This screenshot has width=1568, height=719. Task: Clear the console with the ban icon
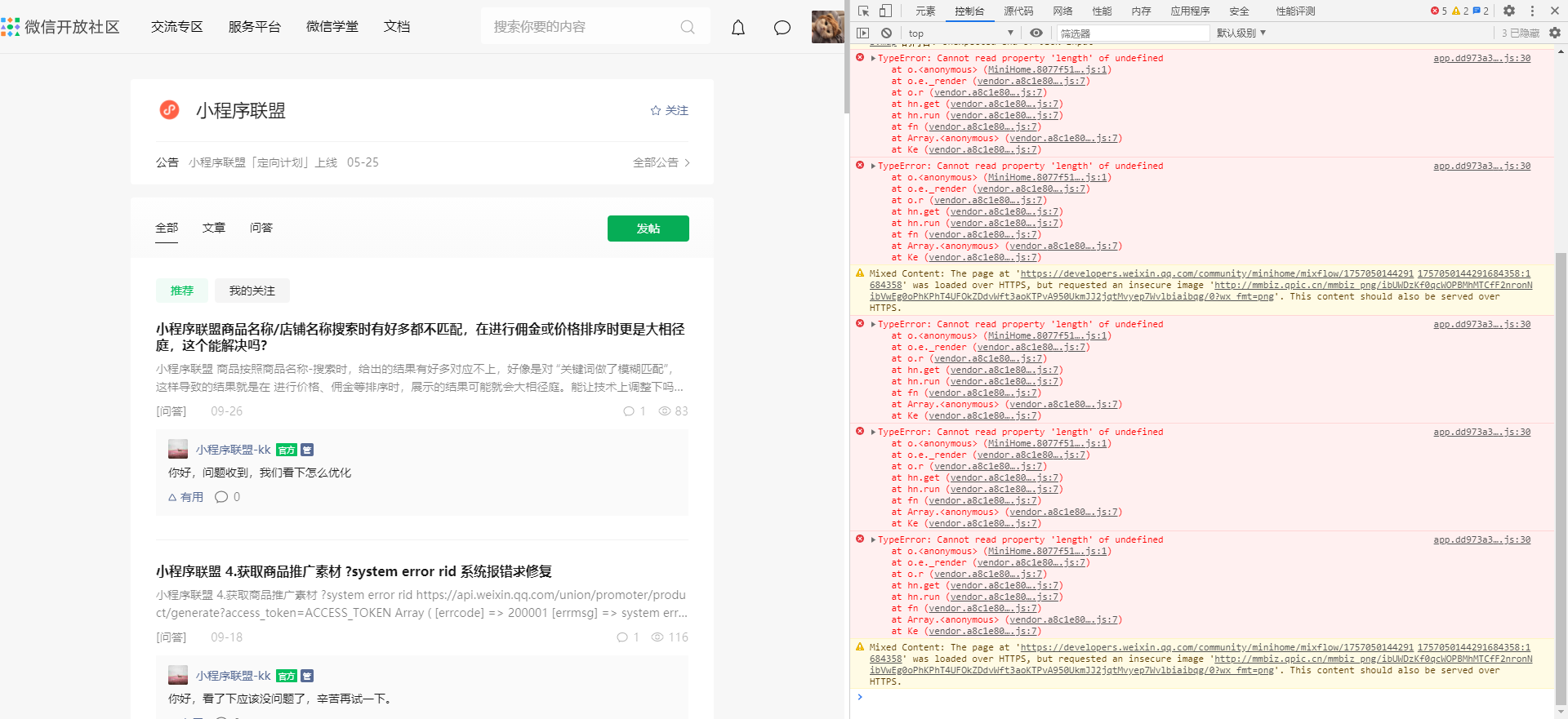[x=886, y=33]
